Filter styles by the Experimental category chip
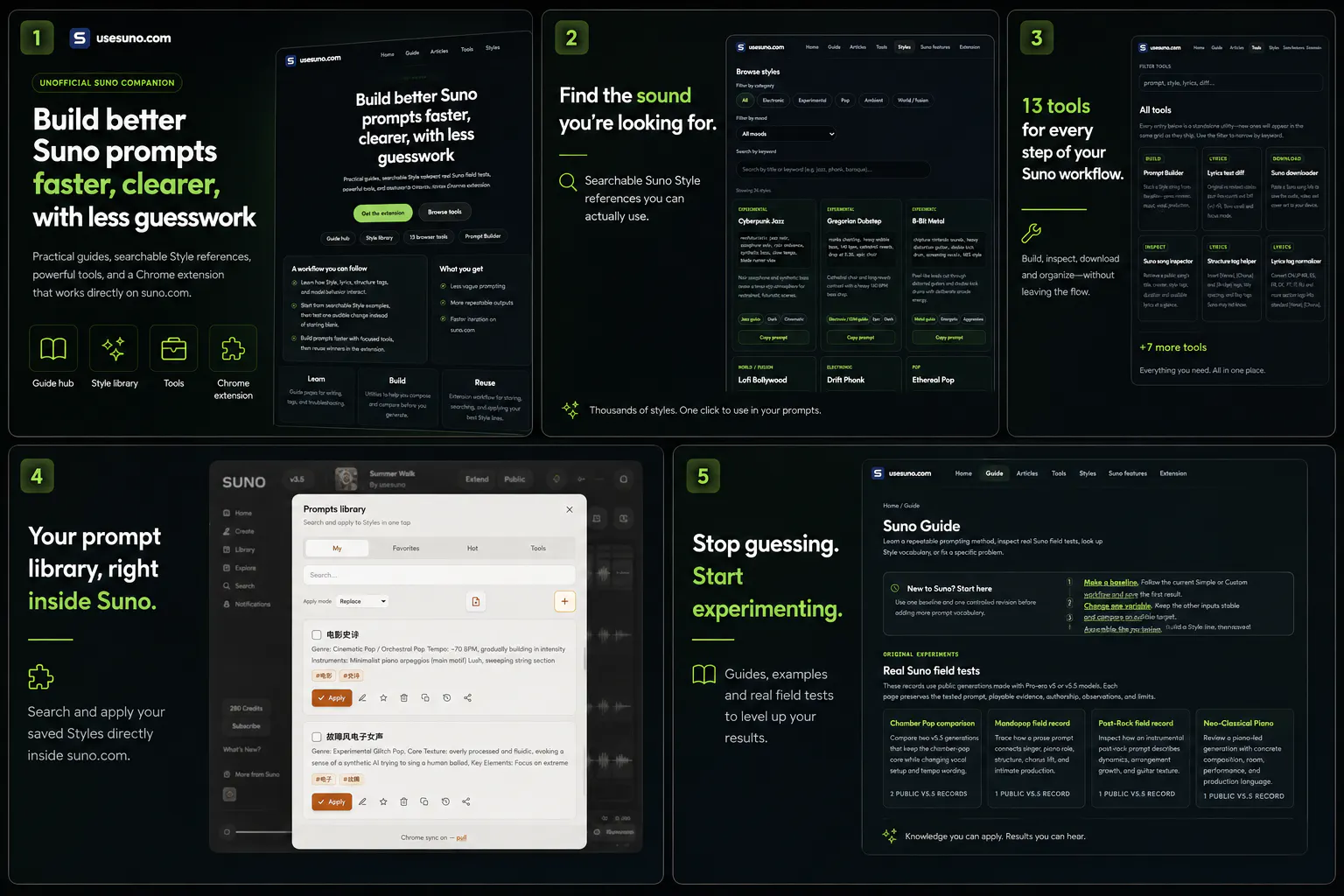The height and width of the screenshot is (896, 1344). tap(812, 101)
